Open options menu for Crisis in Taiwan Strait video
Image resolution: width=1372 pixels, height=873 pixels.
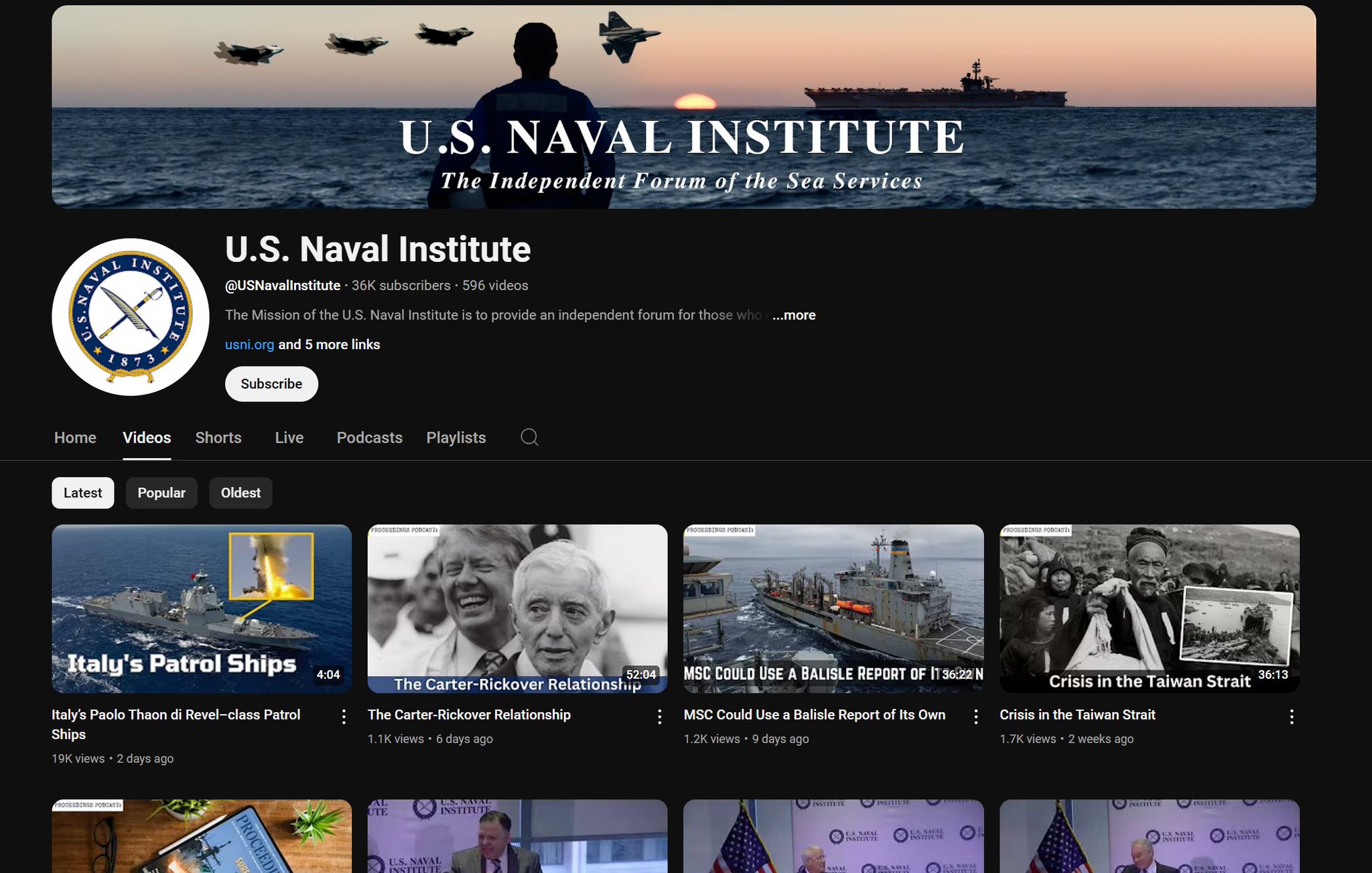pyautogui.click(x=1292, y=717)
